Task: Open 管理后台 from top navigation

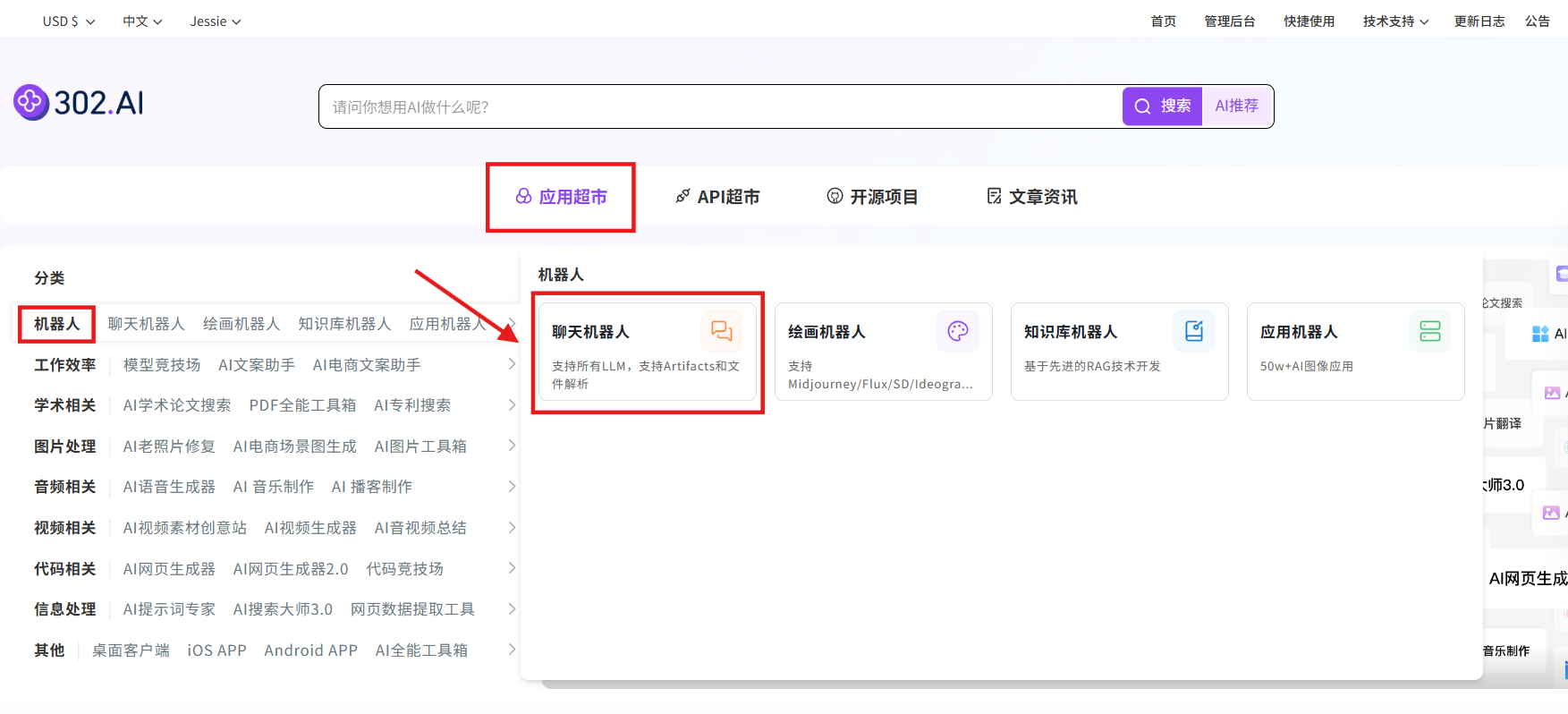Action: pos(1230,21)
